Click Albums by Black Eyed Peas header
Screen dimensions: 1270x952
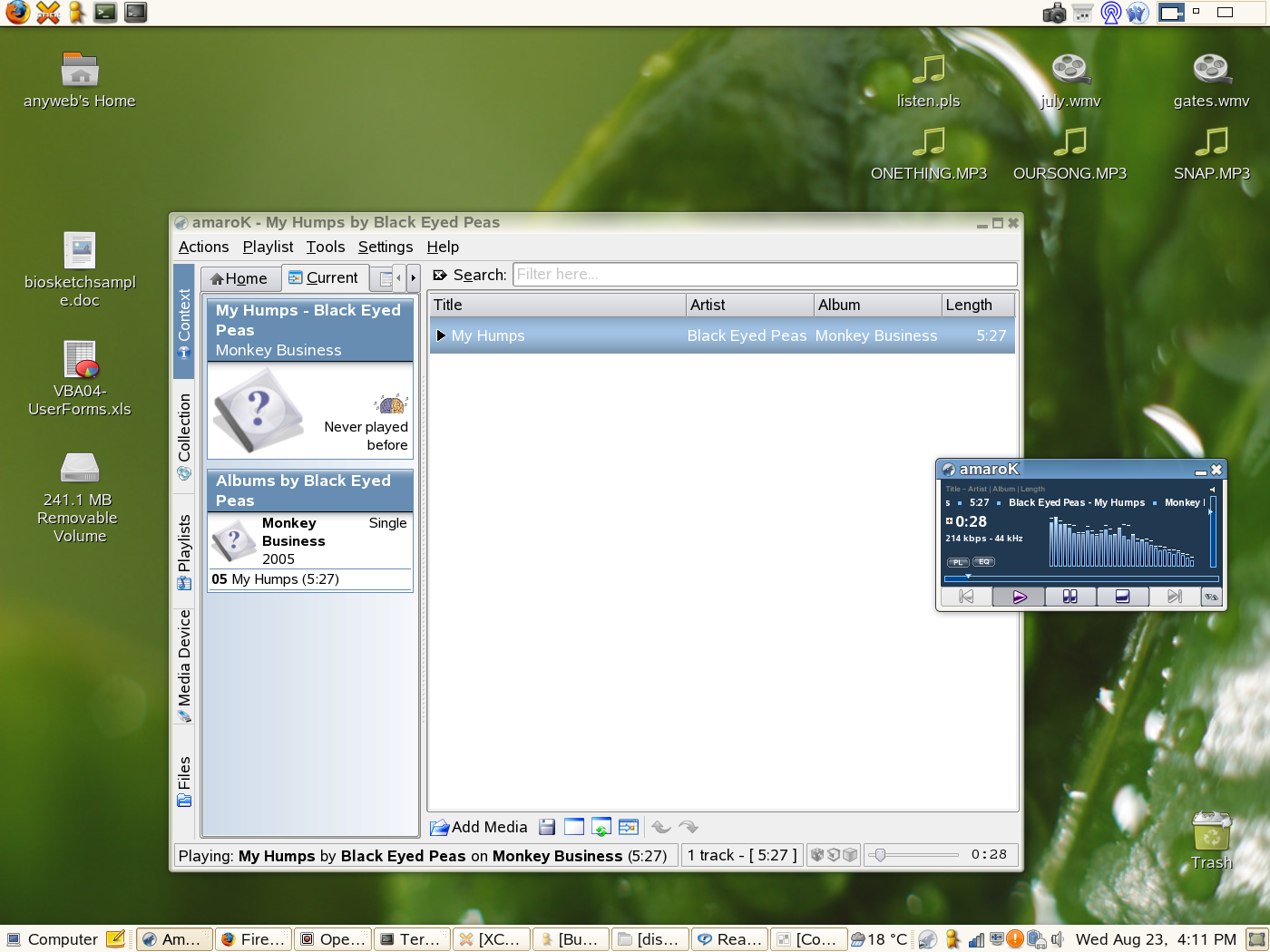310,491
